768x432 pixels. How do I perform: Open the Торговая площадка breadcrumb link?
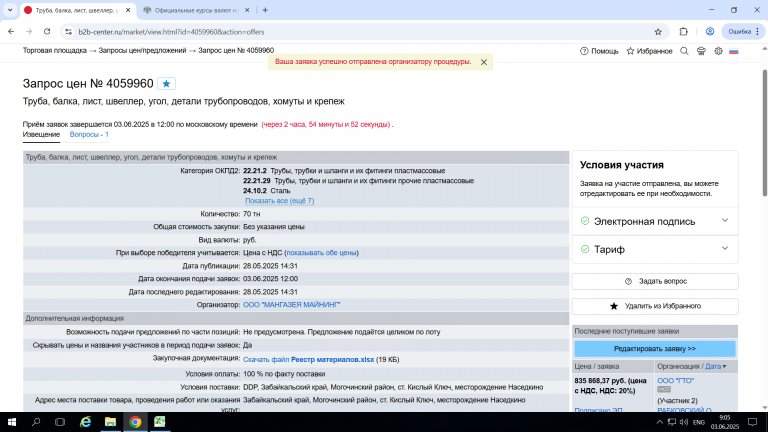coord(54,50)
